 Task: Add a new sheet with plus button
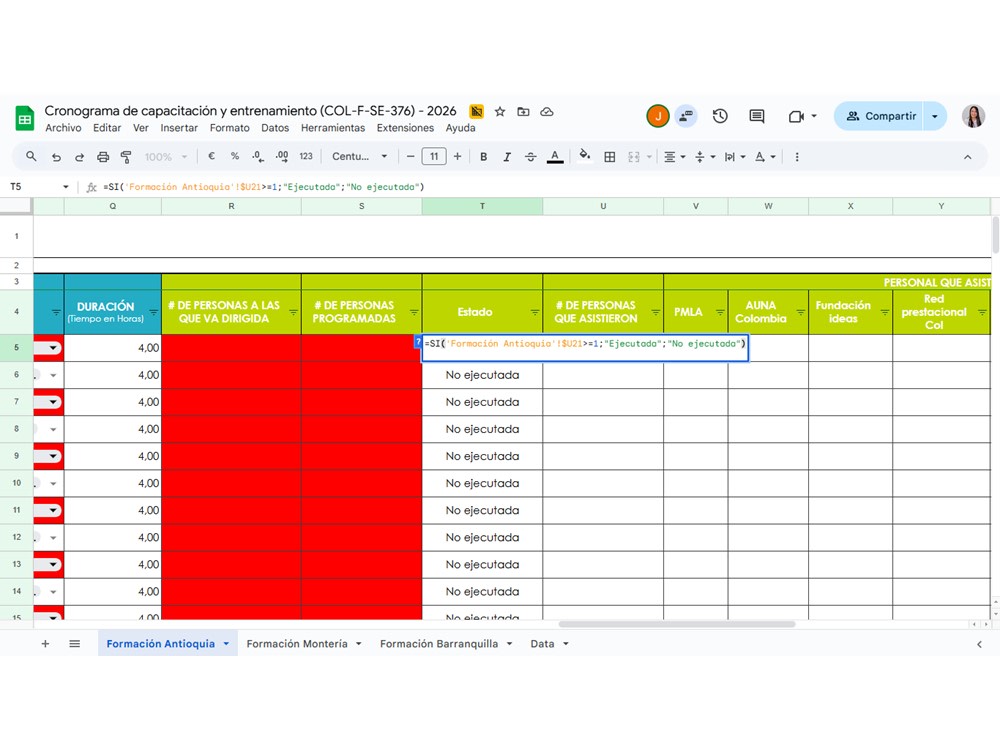45,643
